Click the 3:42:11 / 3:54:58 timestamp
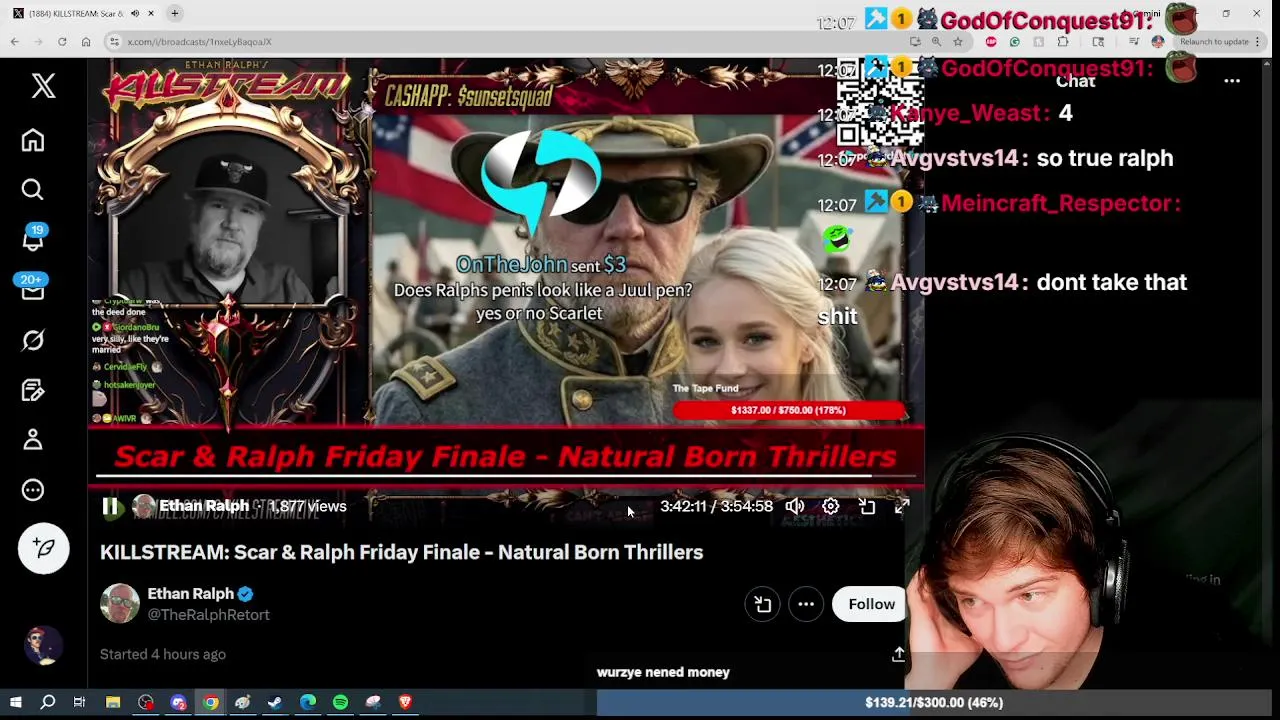 point(716,506)
